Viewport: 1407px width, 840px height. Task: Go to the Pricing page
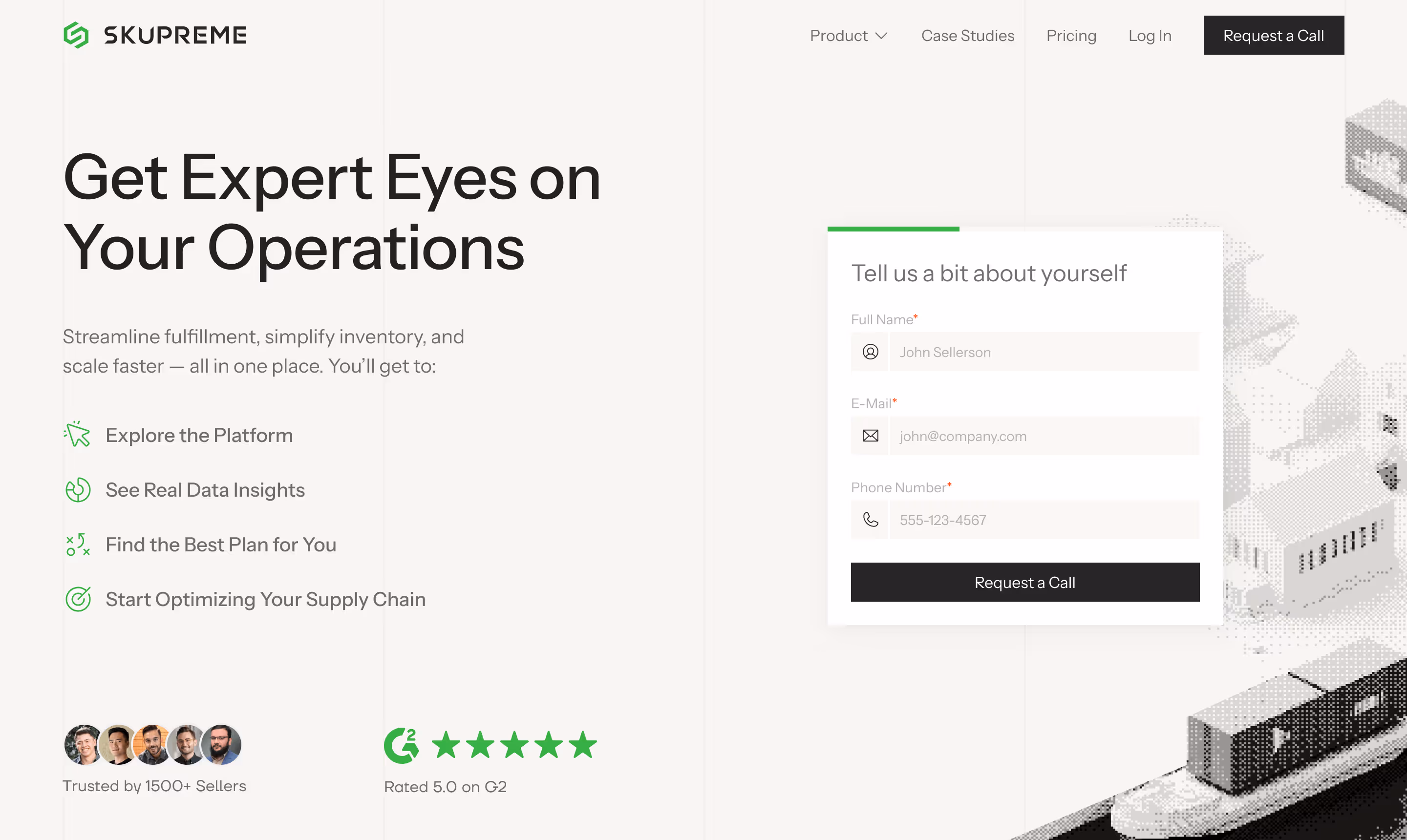point(1071,36)
